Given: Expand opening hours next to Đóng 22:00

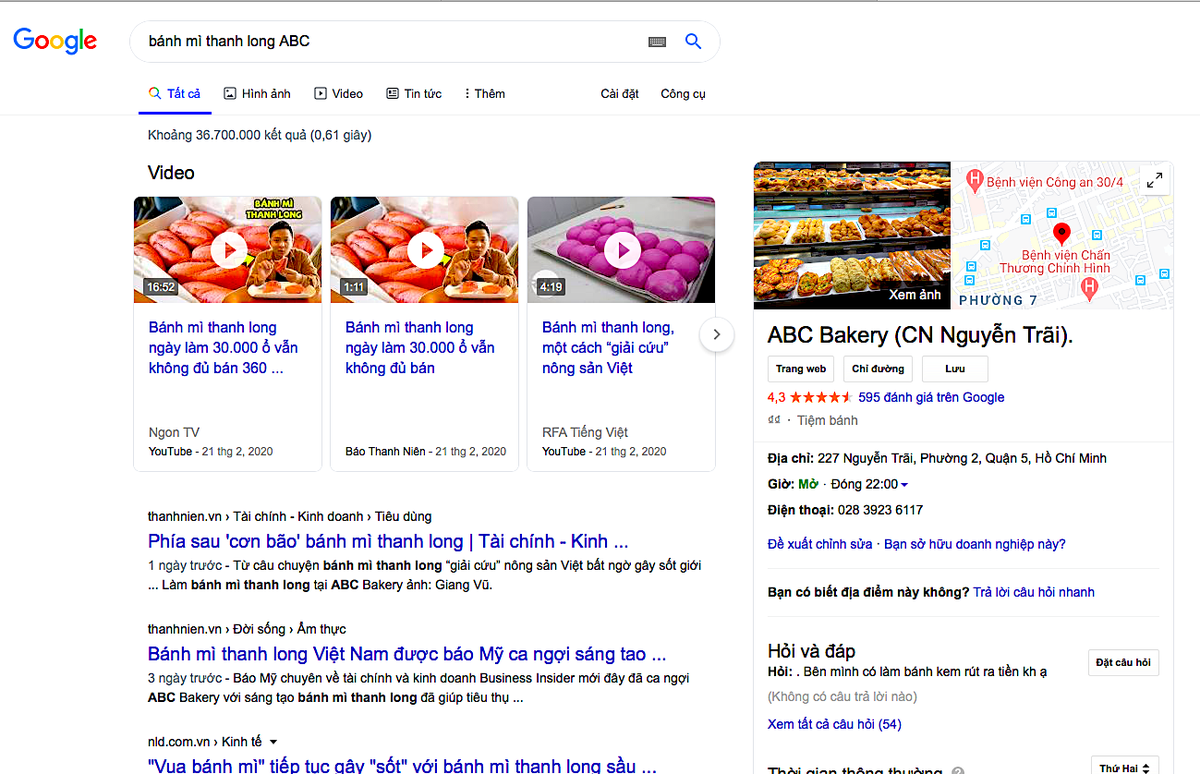Looking at the screenshot, I should pyautogui.click(x=904, y=485).
